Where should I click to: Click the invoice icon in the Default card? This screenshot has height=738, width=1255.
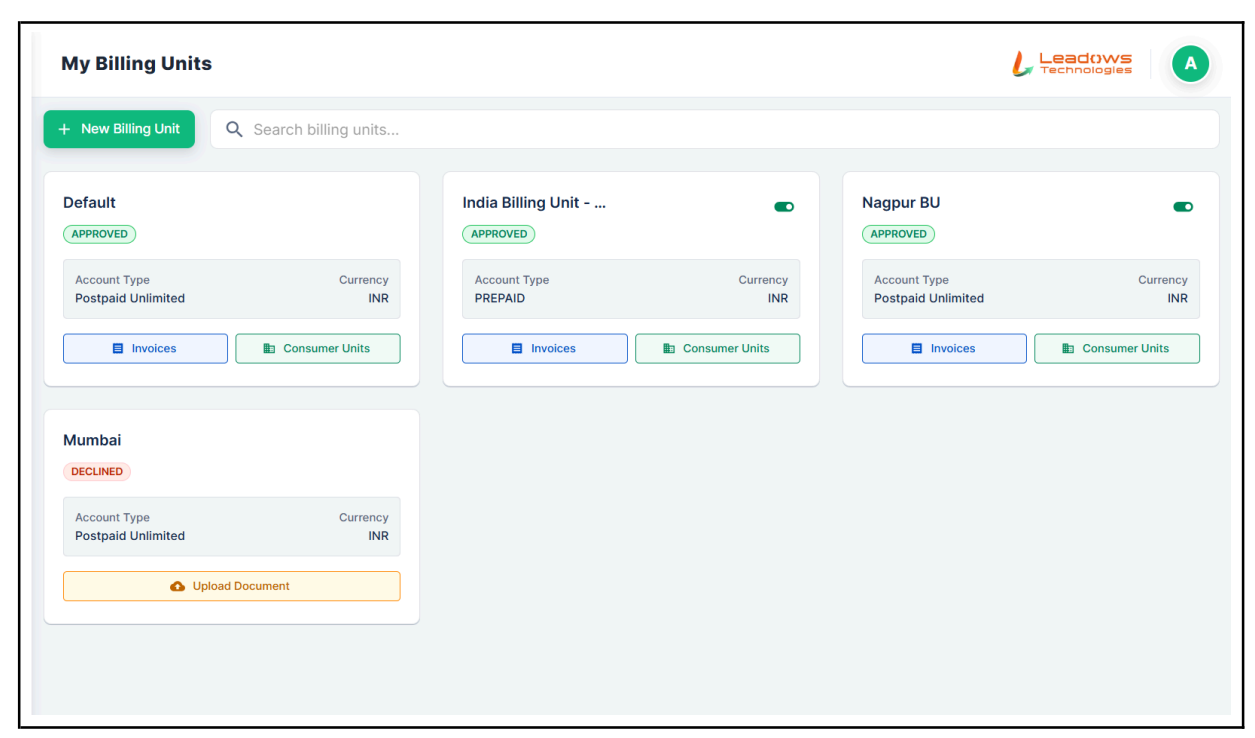coord(118,349)
